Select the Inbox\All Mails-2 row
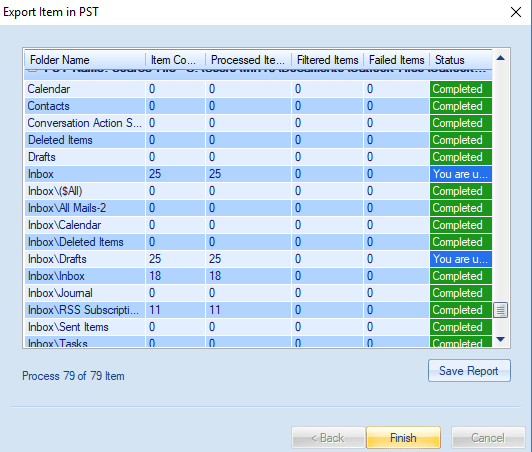This screenshot has height=452, width=532. [258, 208]
